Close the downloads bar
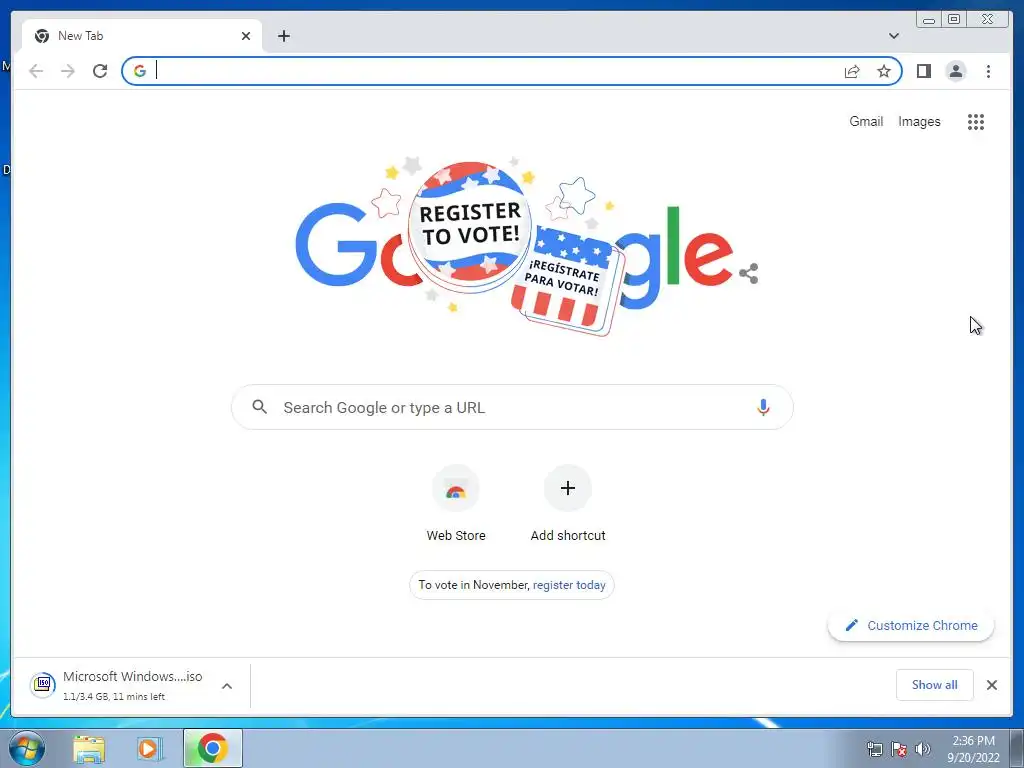The width and height of the screenshot is (1024, 768). (x=991, y=685)
